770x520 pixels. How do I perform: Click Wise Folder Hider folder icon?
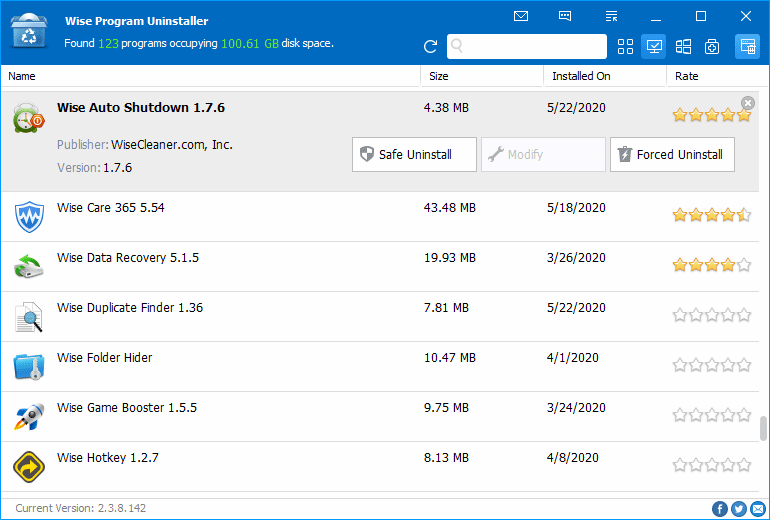(29, 366)
